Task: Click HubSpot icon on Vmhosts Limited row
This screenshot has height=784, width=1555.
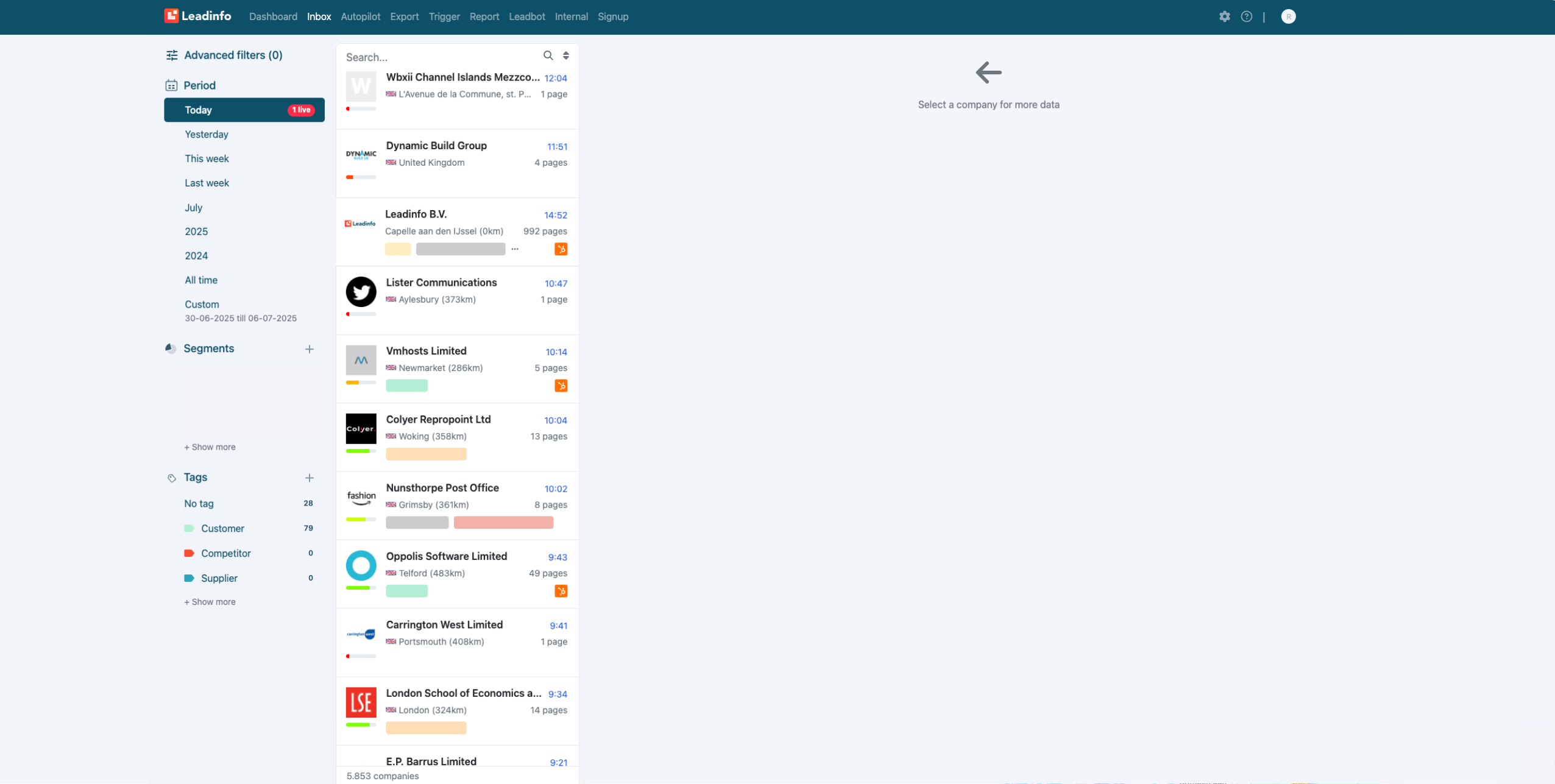Action: tap(561, 386)
